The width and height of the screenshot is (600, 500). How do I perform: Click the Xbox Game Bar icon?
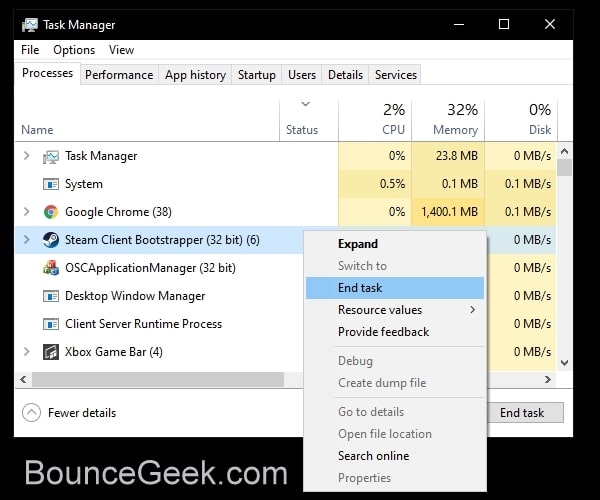coord(51,352)
